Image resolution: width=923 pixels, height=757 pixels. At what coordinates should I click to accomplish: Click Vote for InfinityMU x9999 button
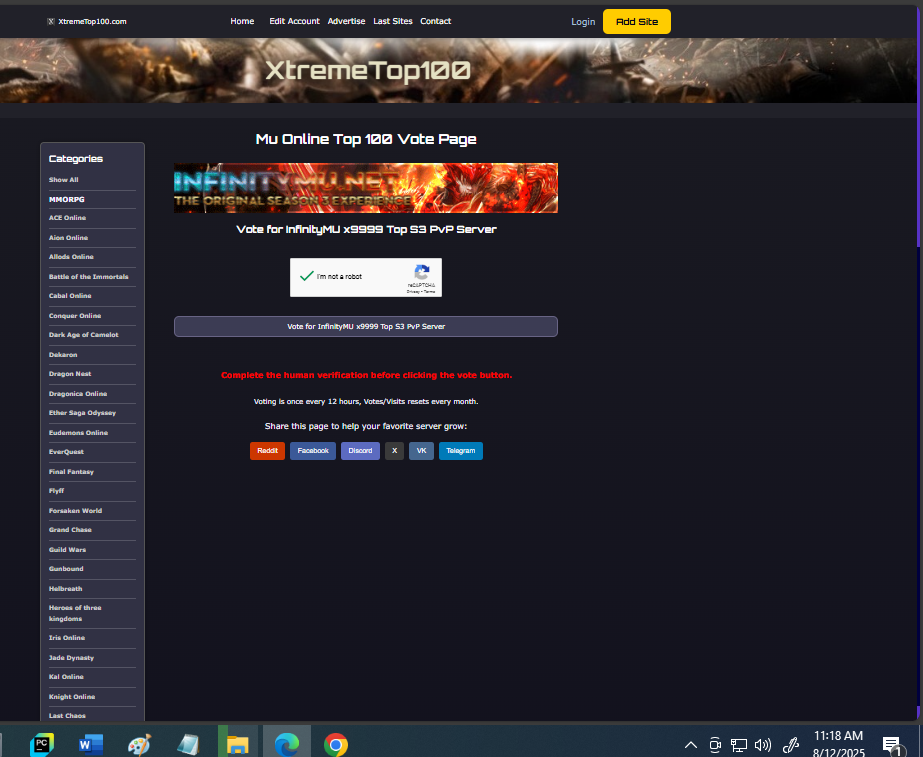(366, 327)
